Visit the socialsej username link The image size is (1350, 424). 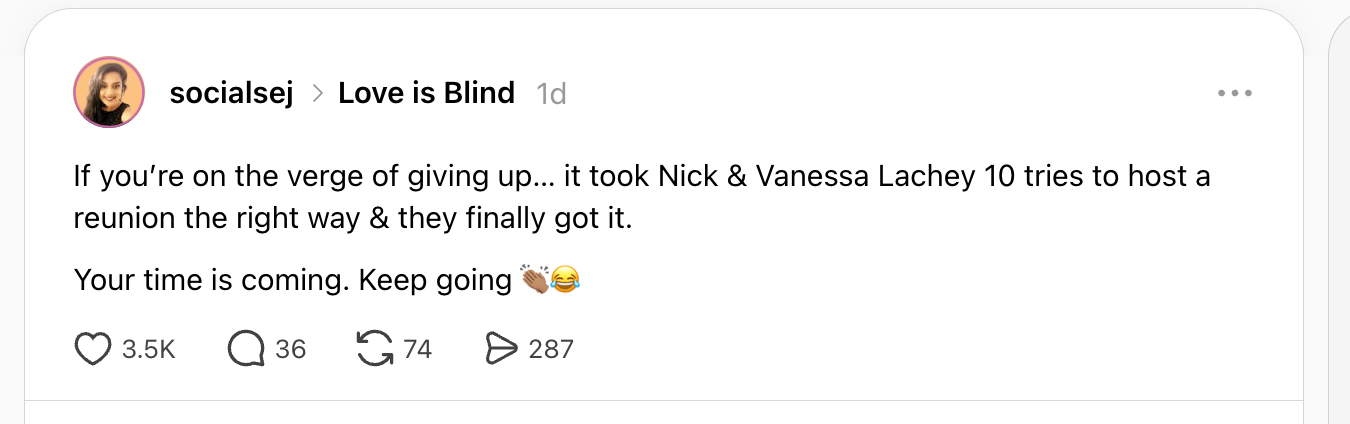click(x=231, y=94)
